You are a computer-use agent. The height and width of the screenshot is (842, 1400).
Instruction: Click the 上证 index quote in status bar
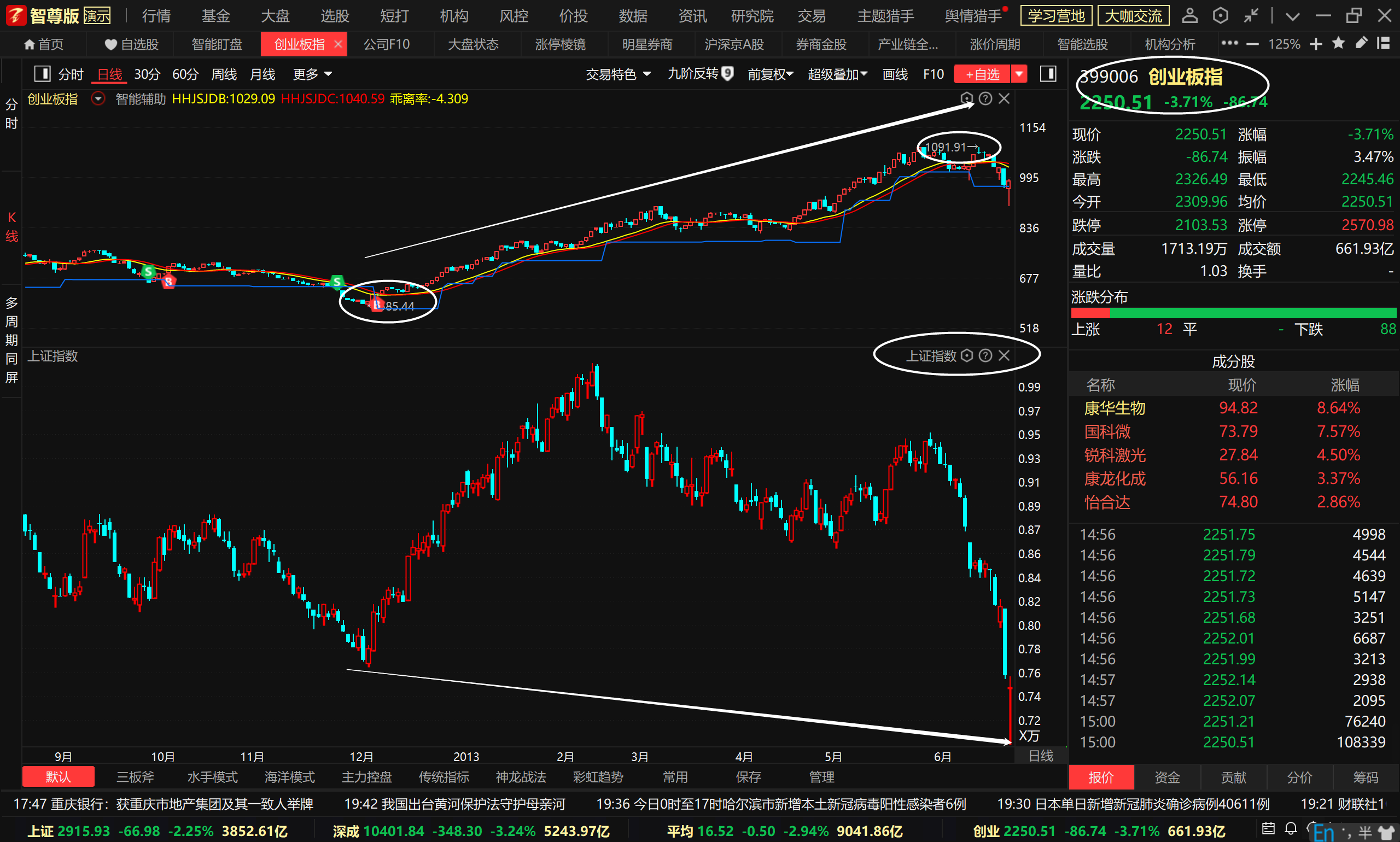(x=157, y=831)
